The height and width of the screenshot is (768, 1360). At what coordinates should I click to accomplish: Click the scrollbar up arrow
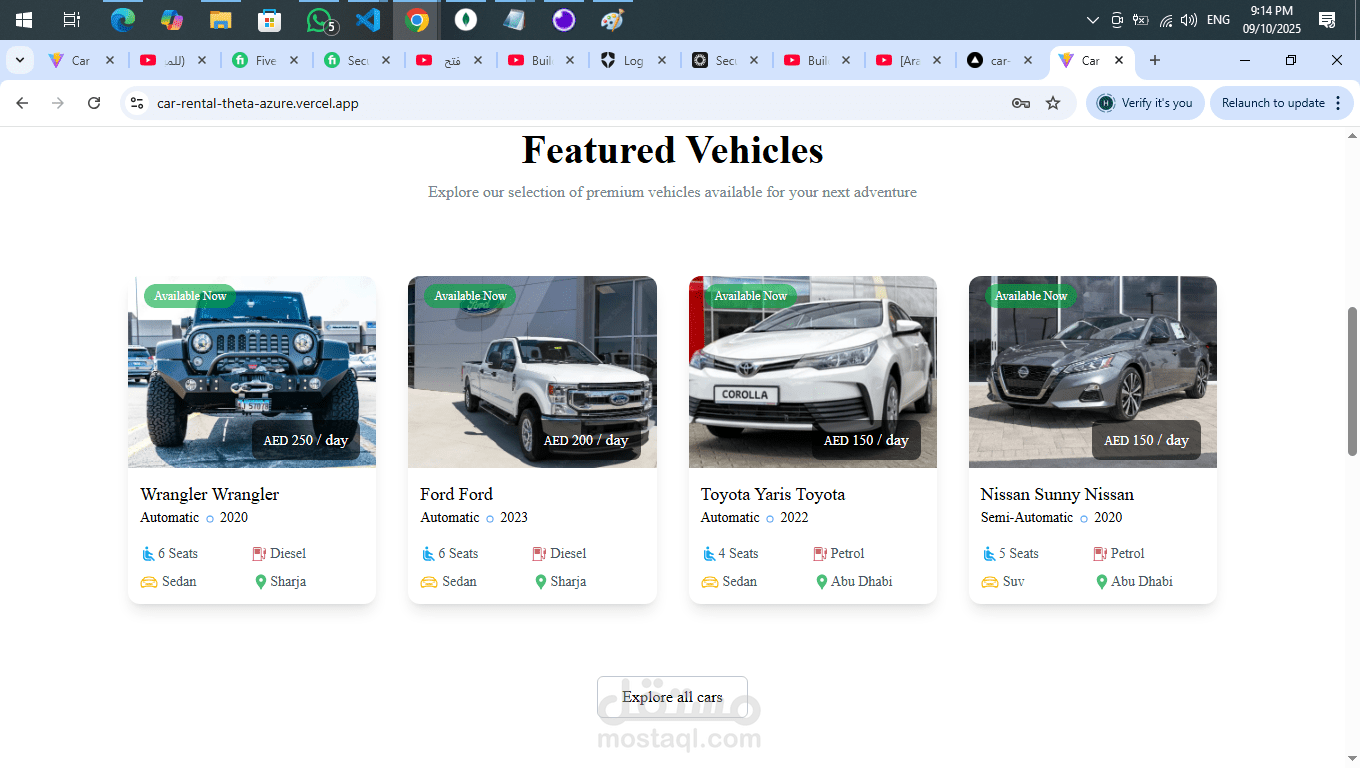click(1352, 135)
